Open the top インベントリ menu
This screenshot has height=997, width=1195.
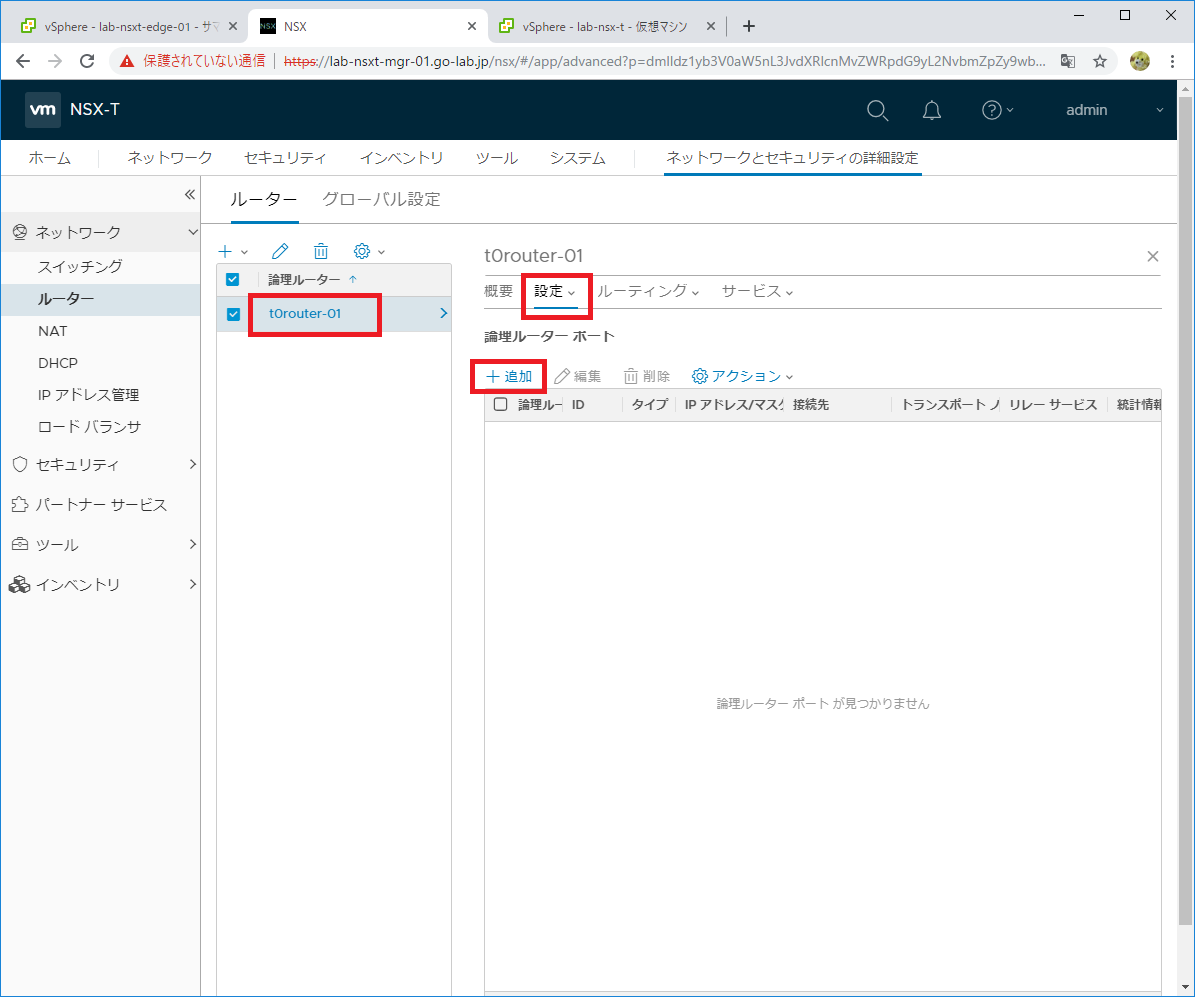pyautogui.click(x=401, y=159)
